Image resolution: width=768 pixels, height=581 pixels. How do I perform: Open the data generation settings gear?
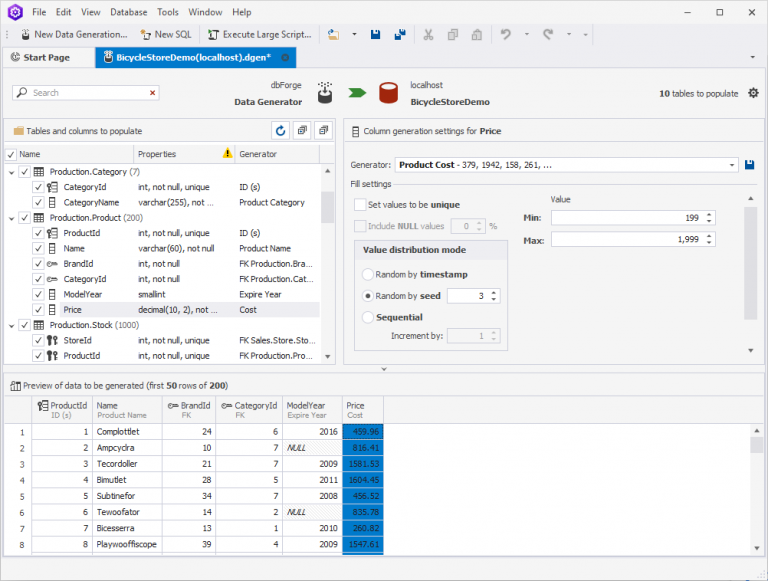753,93
